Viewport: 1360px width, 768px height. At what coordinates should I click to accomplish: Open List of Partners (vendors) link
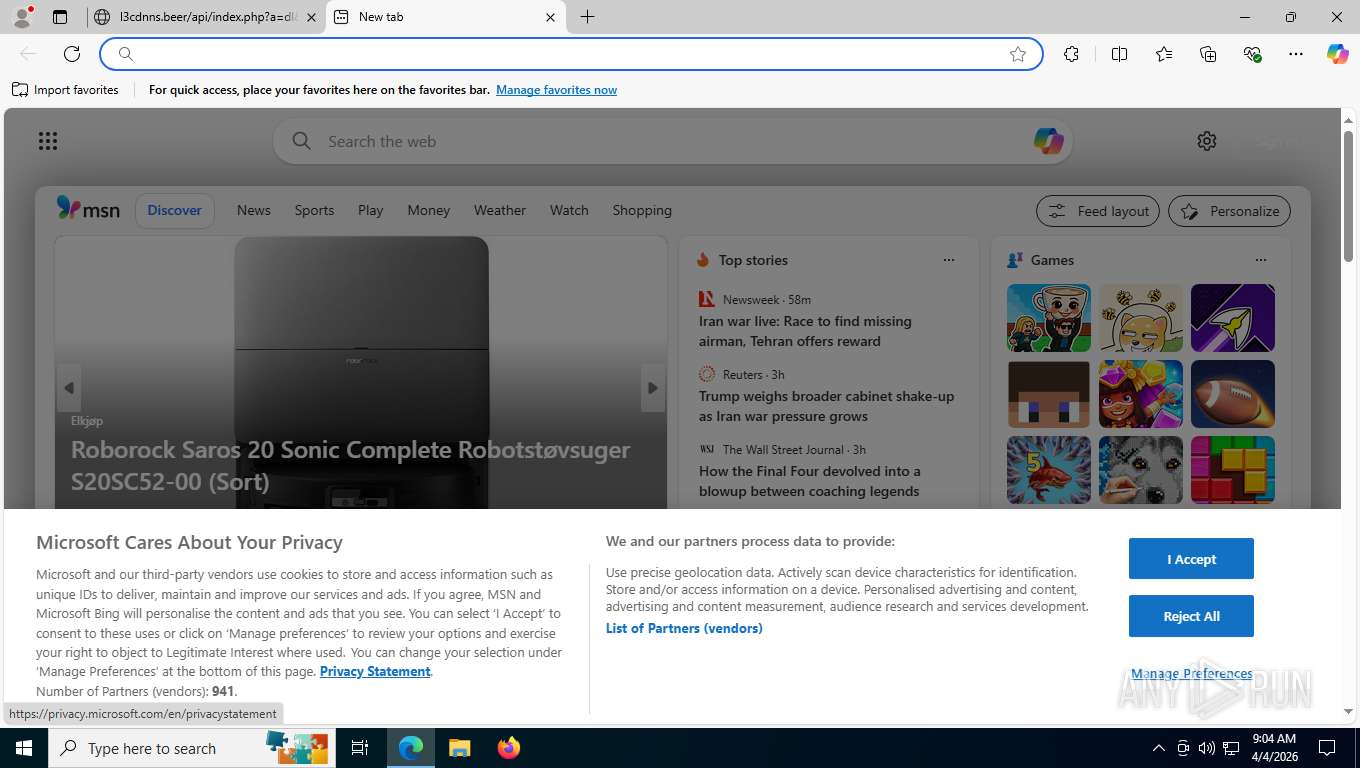(x=684, y=628)
